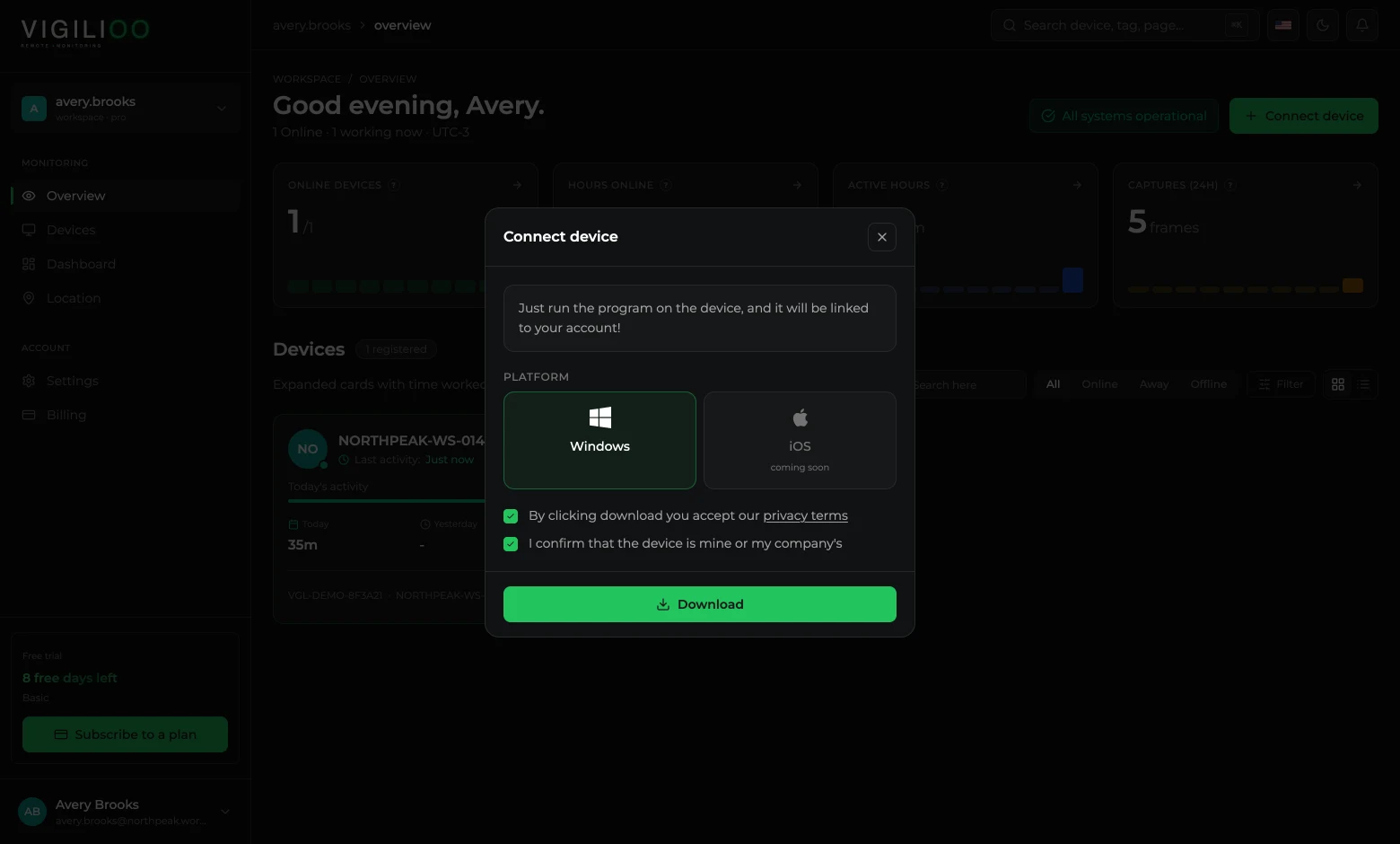Close the Connect device dialog
This screenshot has width=1400, height=844.
[882, 237]
